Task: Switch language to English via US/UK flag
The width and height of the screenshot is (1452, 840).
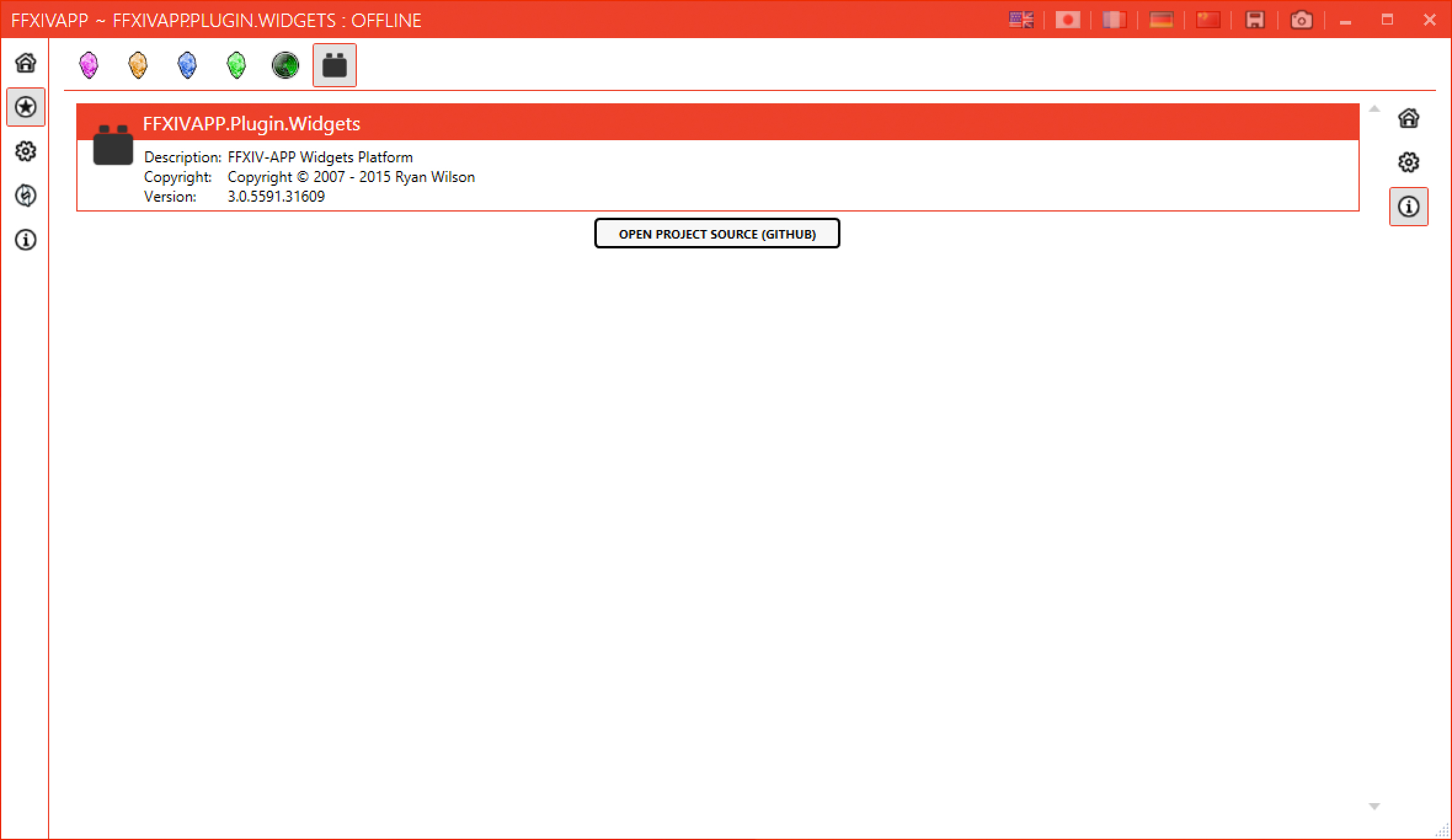Action: [x=1021, y=20]
